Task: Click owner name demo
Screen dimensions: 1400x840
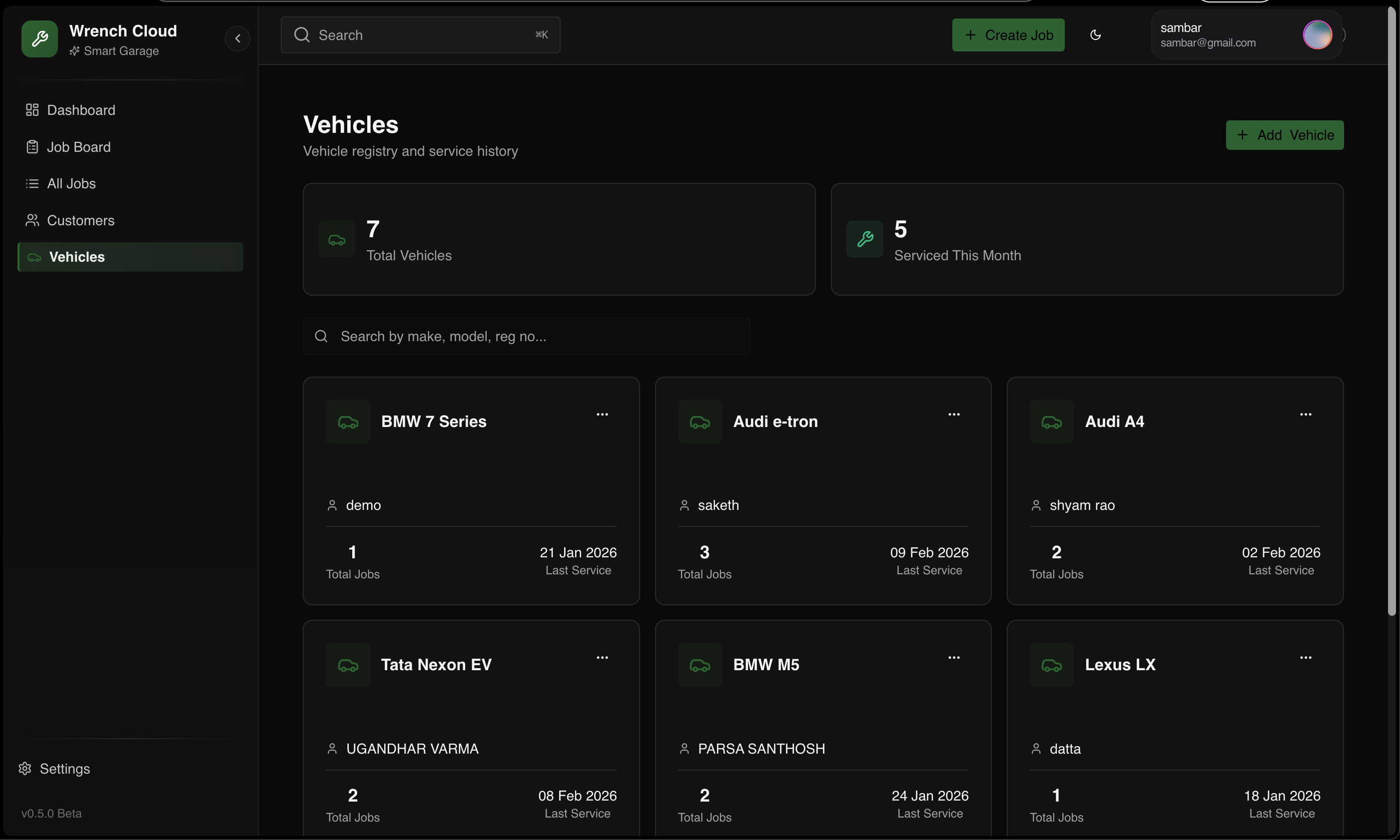Action: click(364, 505)
